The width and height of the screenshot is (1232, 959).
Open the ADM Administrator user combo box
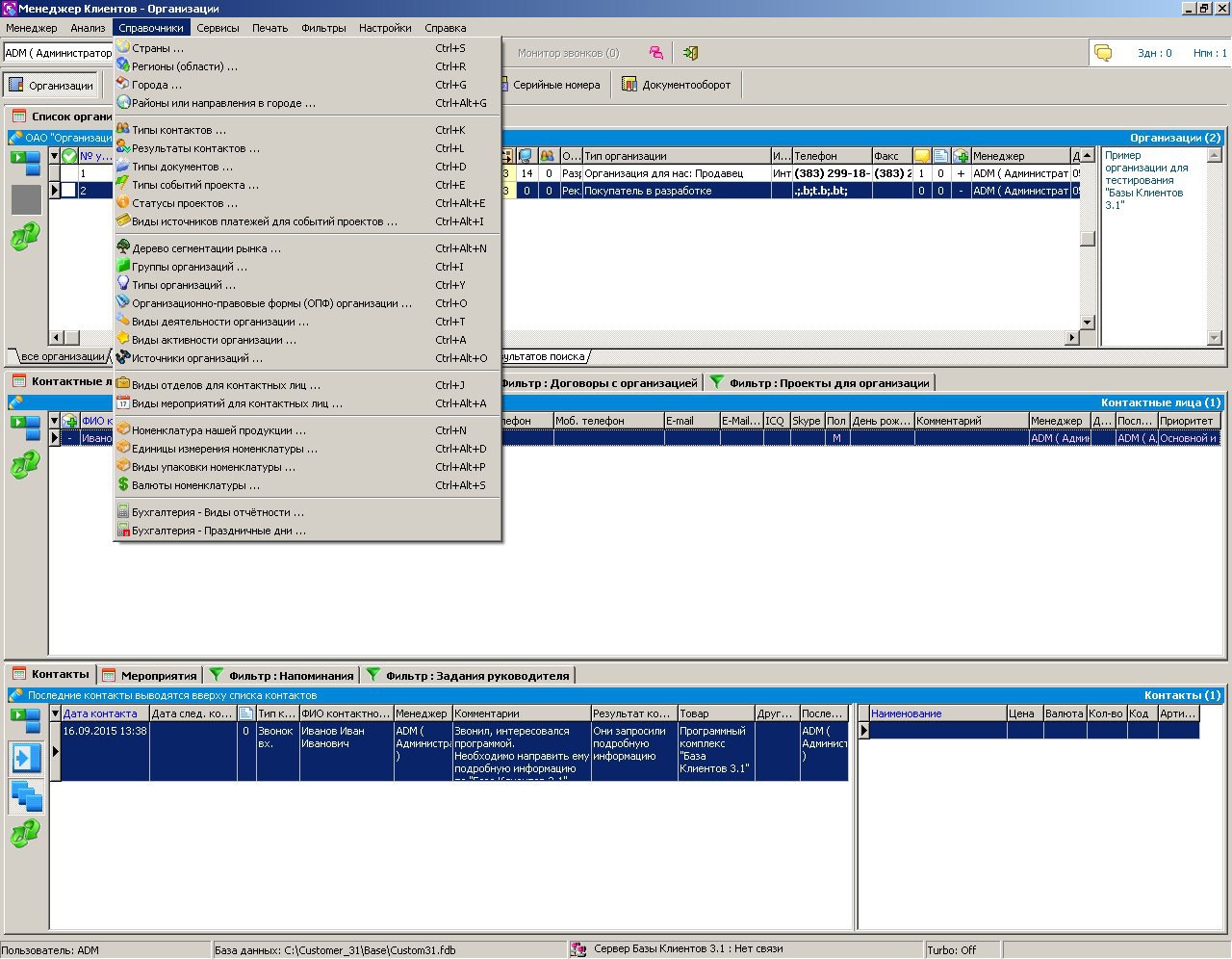58,53
